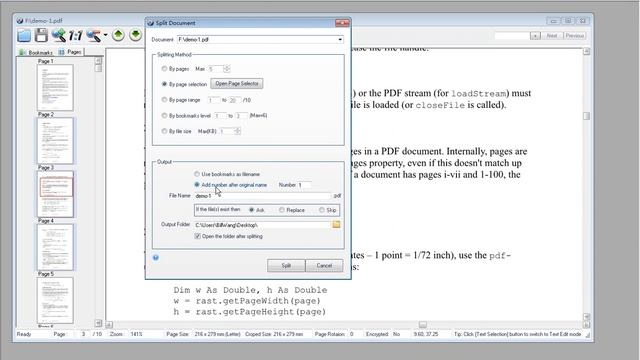This screenshot has width=640, height=360.
Task: Click the 1:1 actual size icon
Action: [x=76, y=36]
